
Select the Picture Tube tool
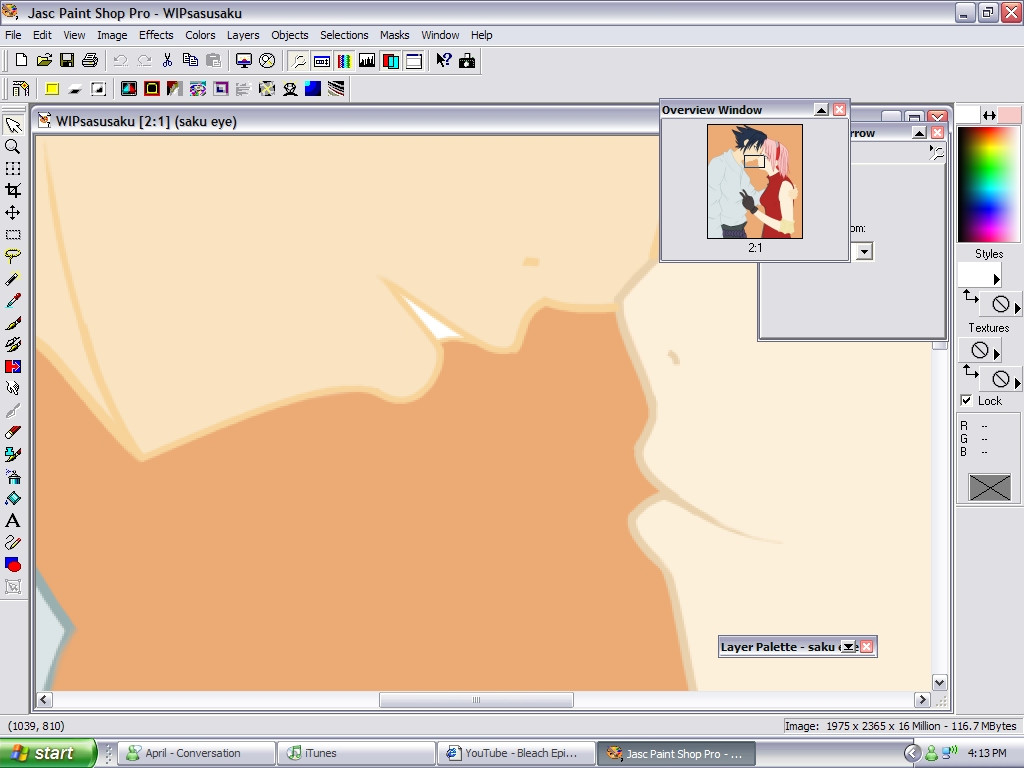pyautogui.click(x=13, y=455)
